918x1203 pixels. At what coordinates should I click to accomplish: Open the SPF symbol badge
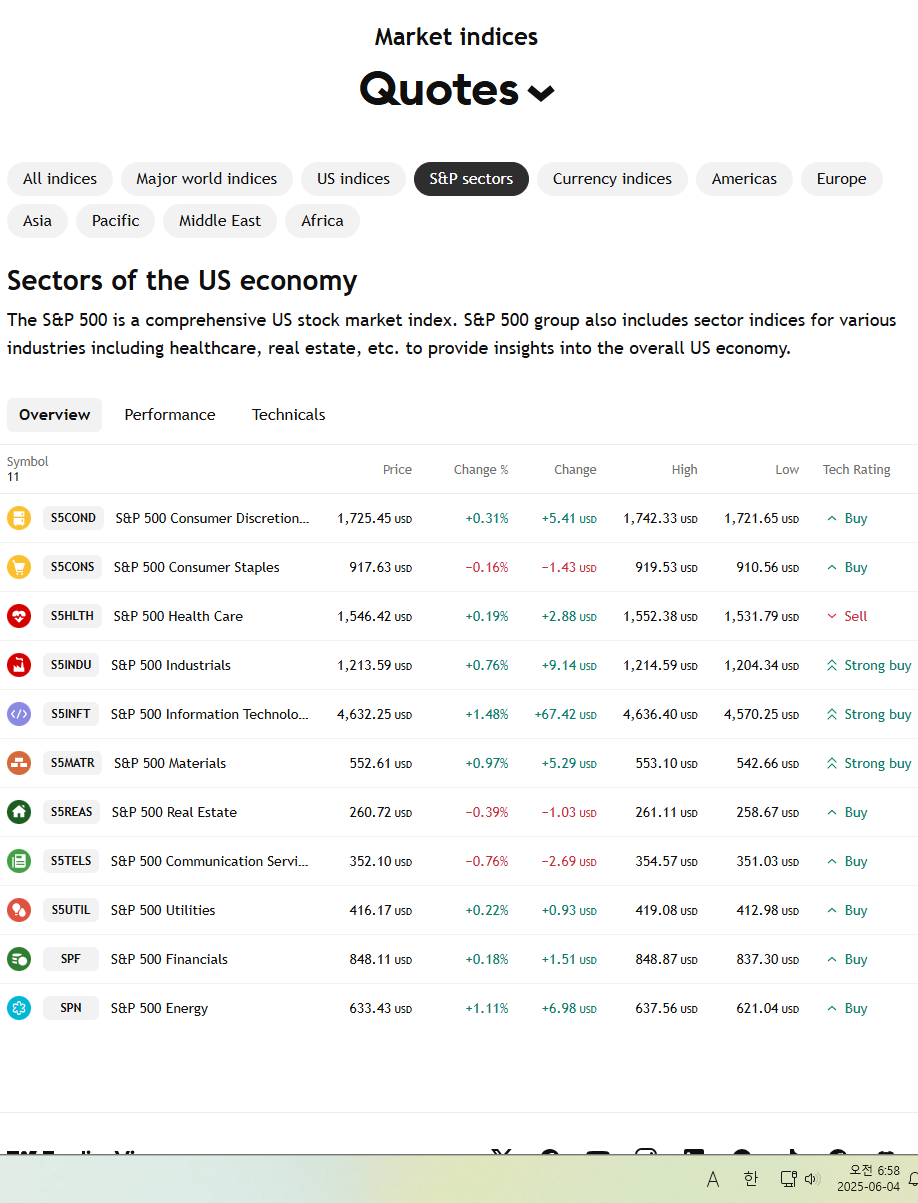[71, 959]
